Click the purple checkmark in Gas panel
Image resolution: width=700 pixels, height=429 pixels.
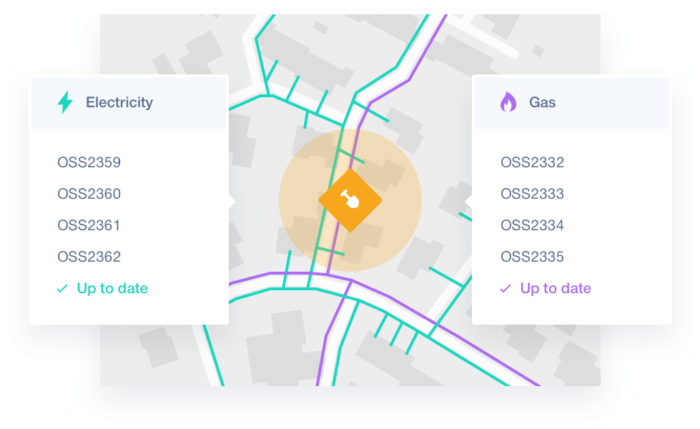click(505, 289)
